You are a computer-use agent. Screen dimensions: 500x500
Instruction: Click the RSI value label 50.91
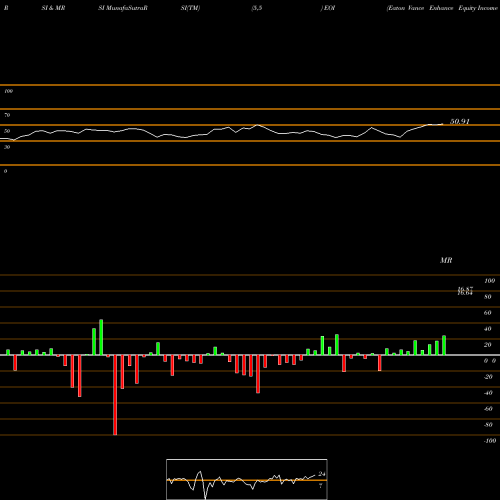click(x=460, y=122)
